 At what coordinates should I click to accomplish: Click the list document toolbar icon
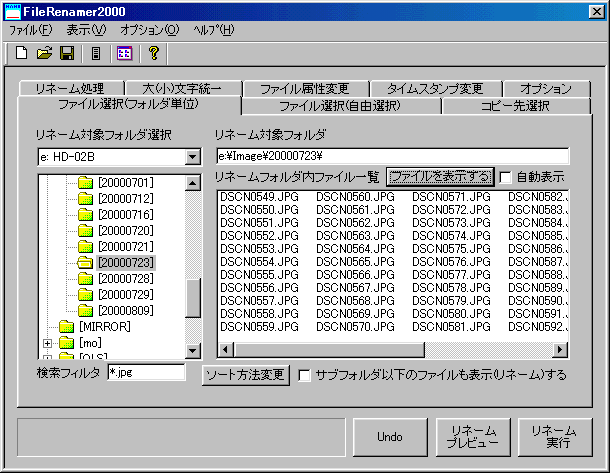coord(96,53)
